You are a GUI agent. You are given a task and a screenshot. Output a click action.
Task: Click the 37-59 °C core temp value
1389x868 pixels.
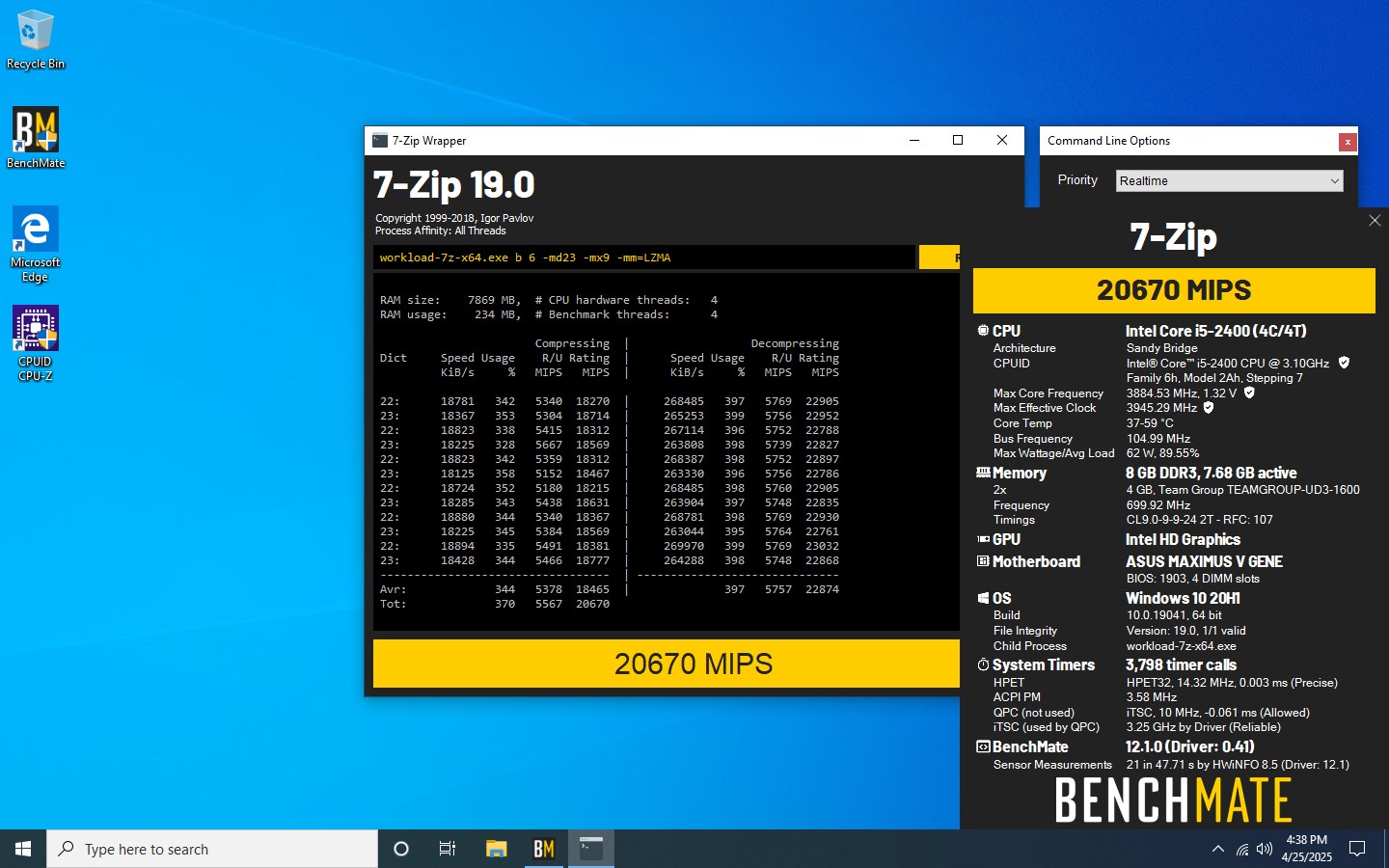point(1150,422)
